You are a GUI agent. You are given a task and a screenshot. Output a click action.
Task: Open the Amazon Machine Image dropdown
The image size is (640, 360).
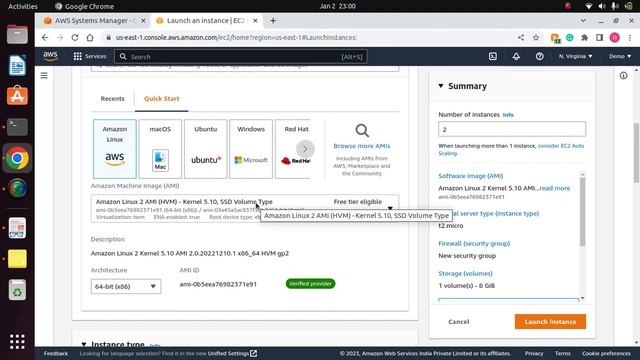click(245, 209)
